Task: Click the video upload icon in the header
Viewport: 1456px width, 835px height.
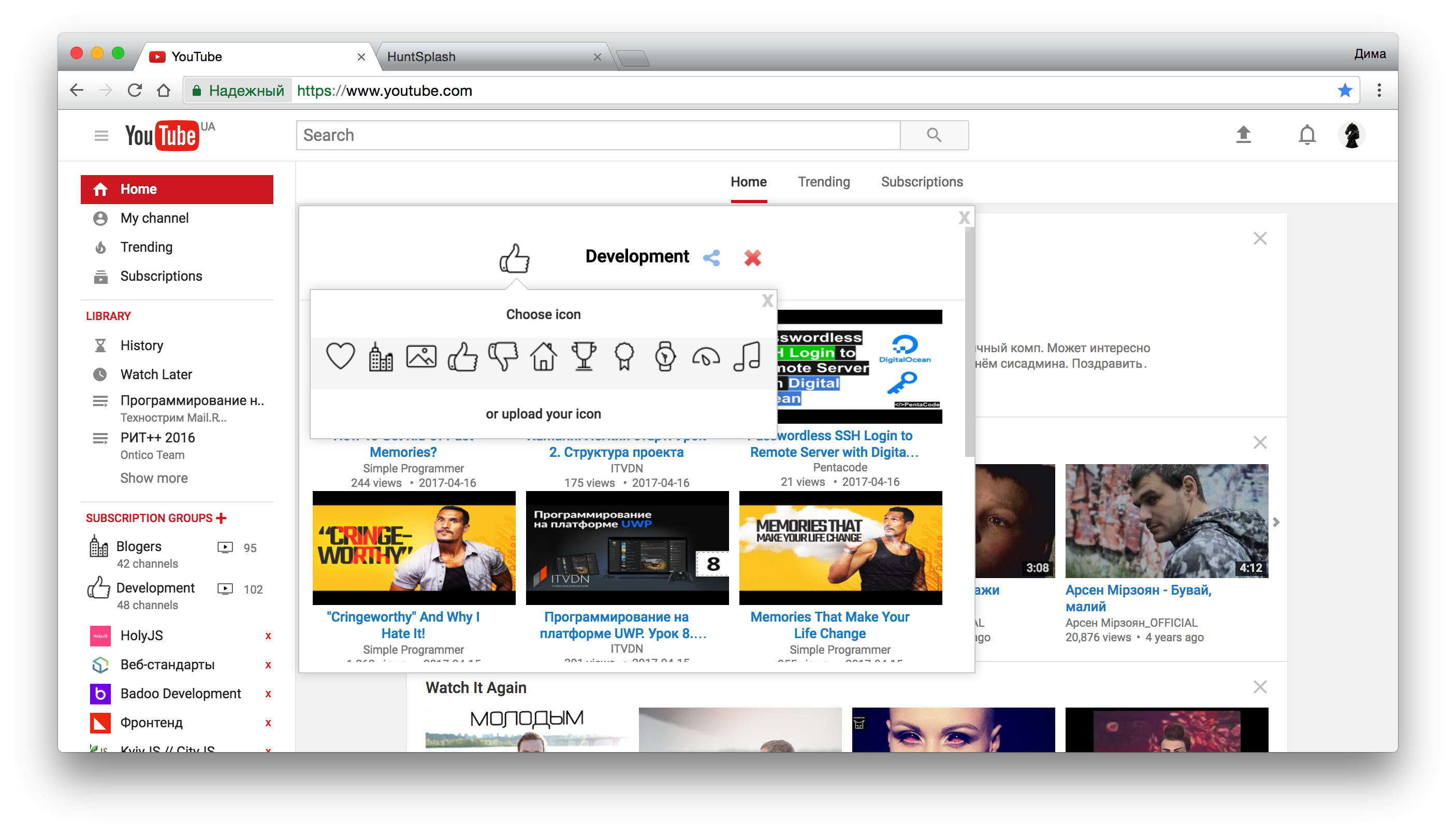Action: 1244,135
